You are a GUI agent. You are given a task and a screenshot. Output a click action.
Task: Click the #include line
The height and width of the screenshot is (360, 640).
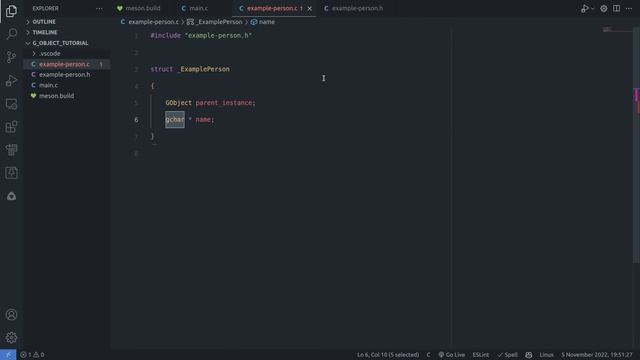pyautogui.click(x=201, y=36)
